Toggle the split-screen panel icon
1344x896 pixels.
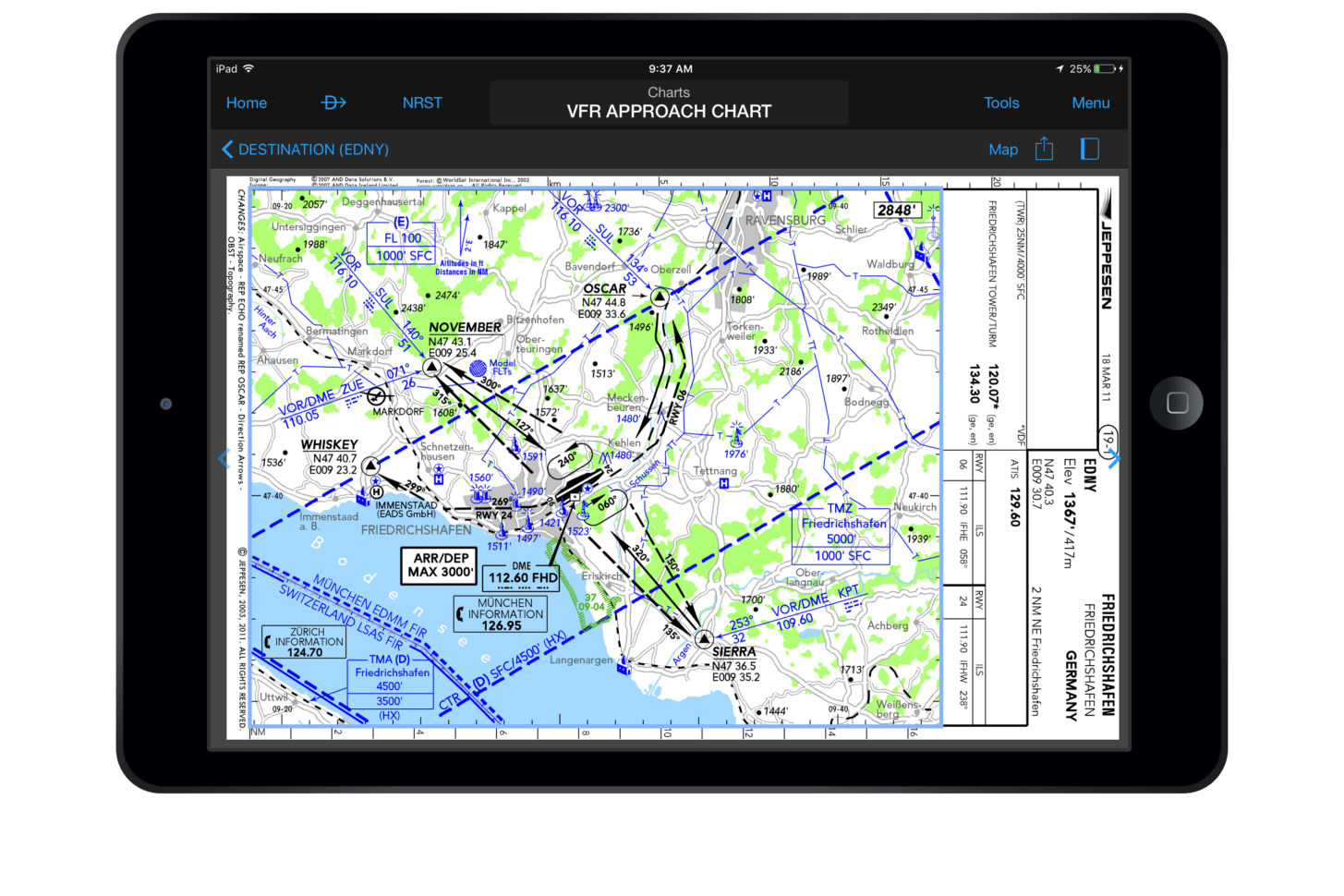pos(1090,149)
